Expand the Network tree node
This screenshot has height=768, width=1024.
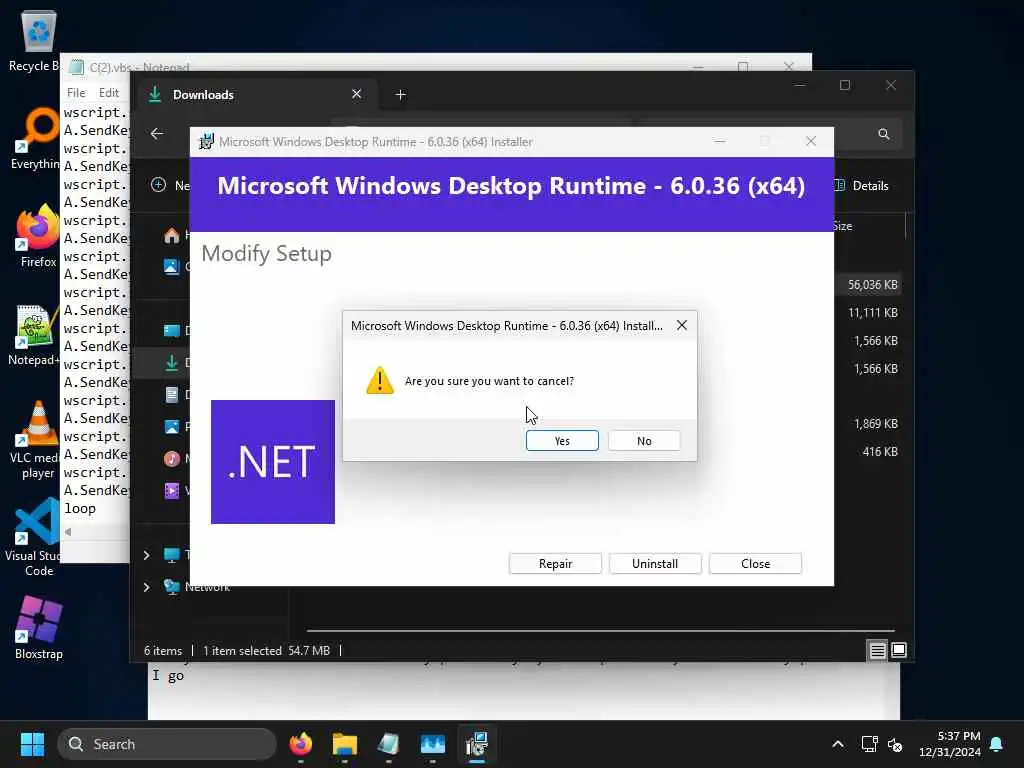point(146,587)
